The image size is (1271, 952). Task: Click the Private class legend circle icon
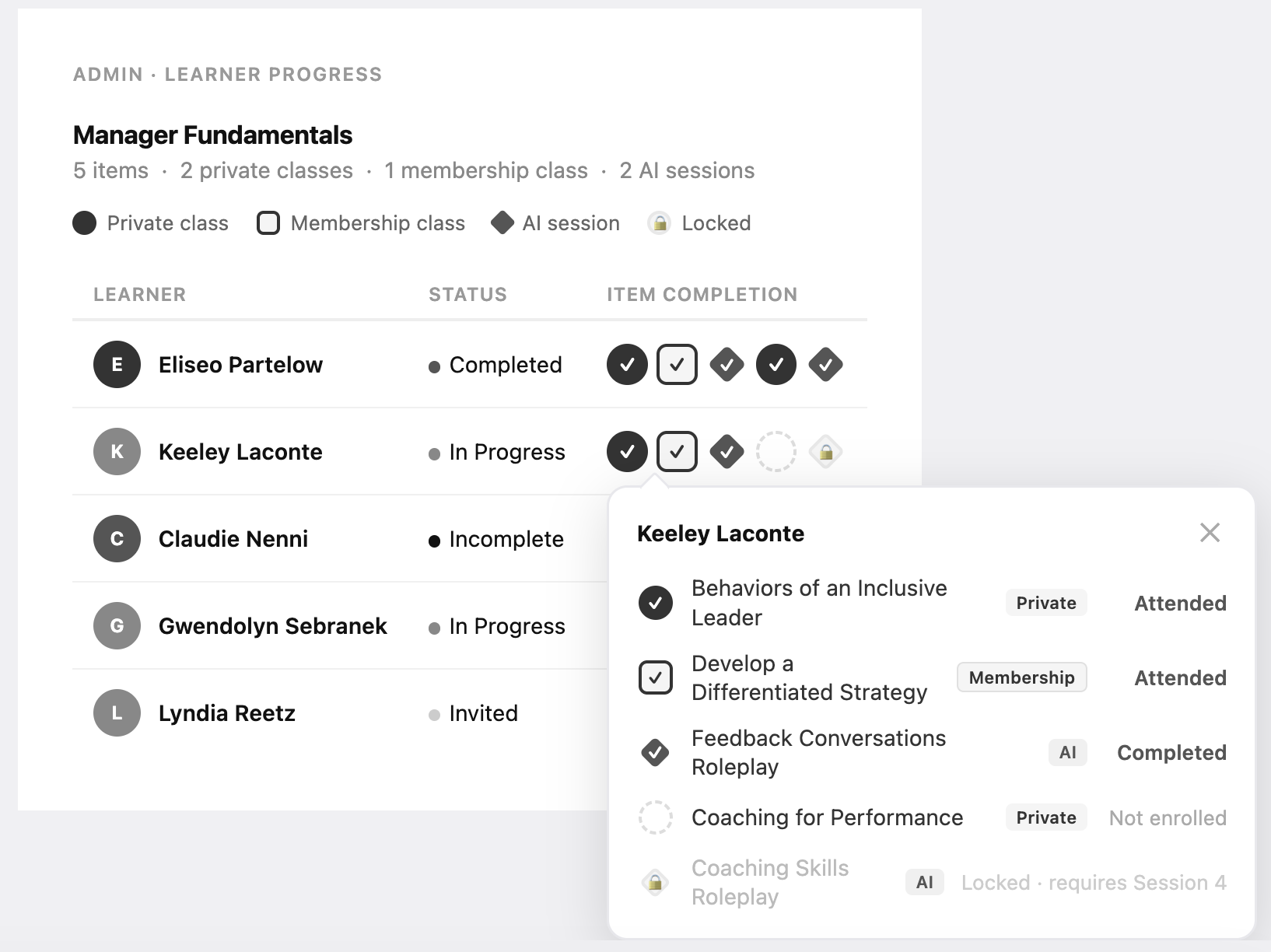(84, 223)
